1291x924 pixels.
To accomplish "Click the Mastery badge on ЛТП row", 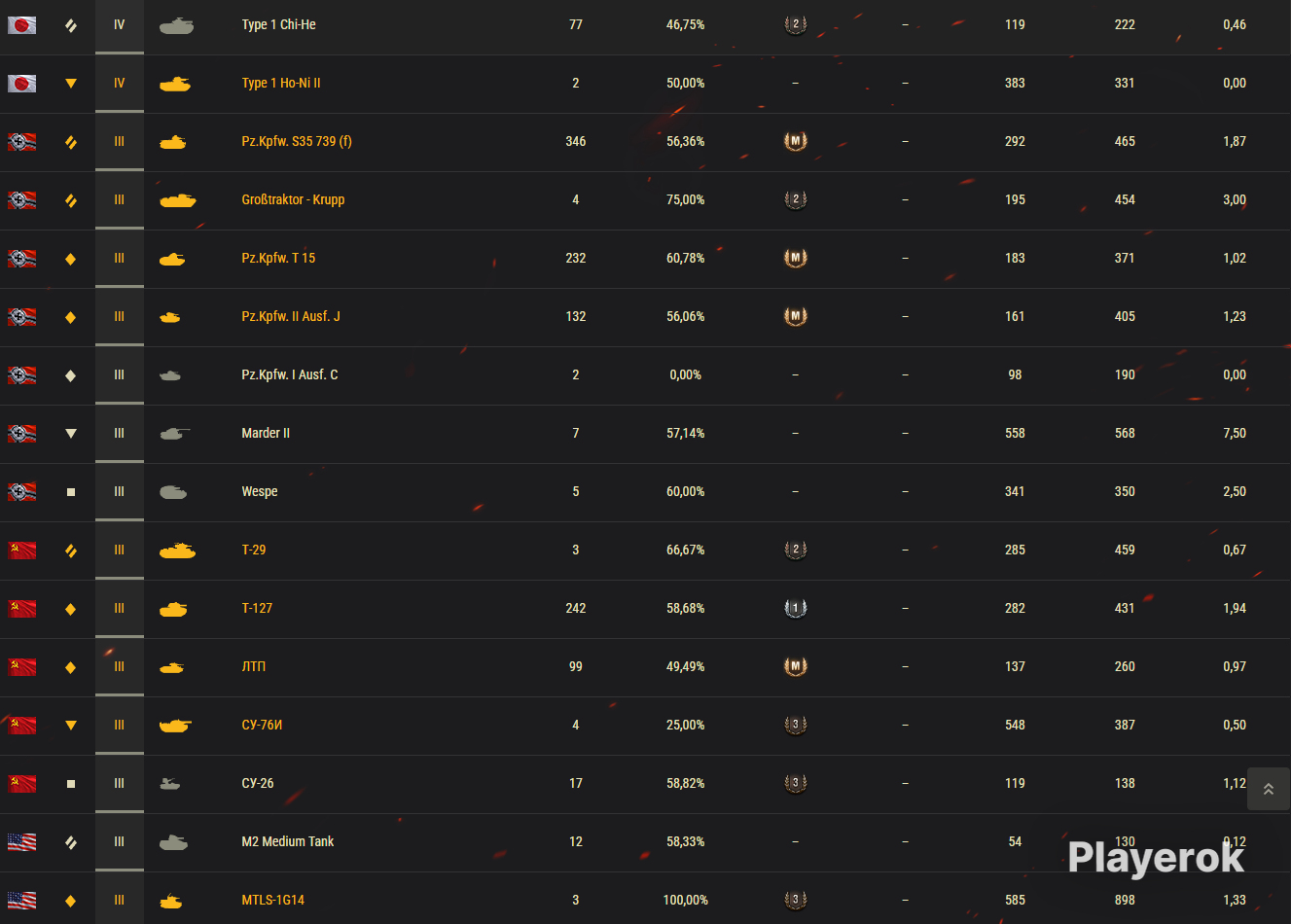I will [796, 666].
